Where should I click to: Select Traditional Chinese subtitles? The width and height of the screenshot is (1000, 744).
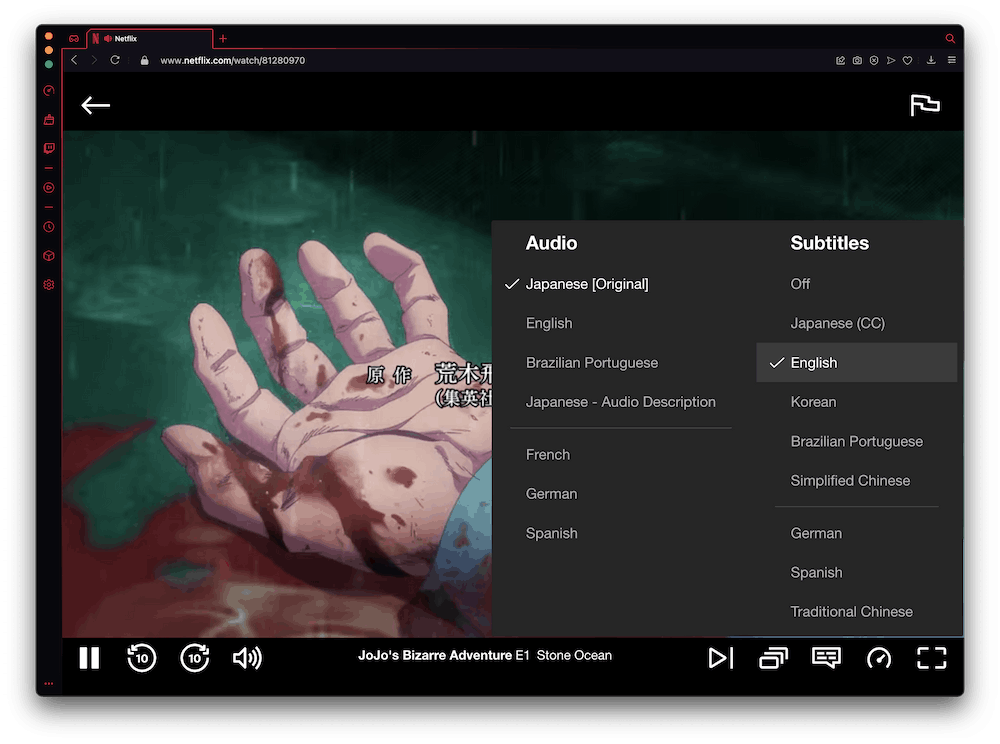[x=851, y=612]
